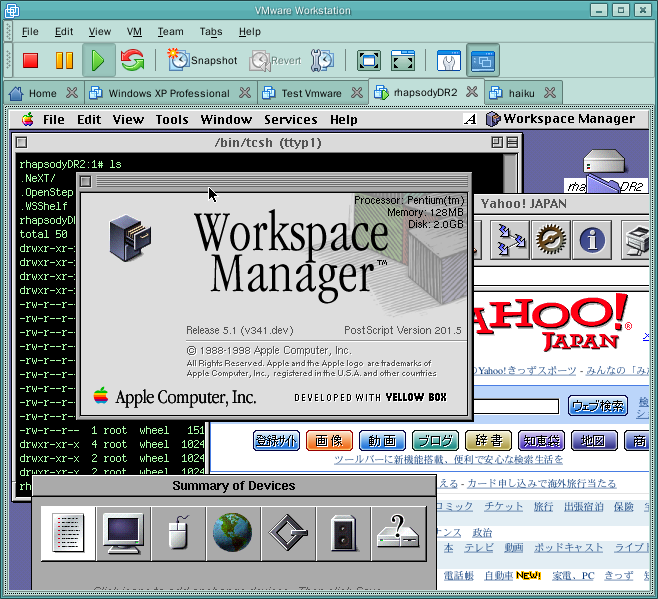Select the globe network device icon
Viewport: 658px width, 599px height.
(x=232, y=533)
